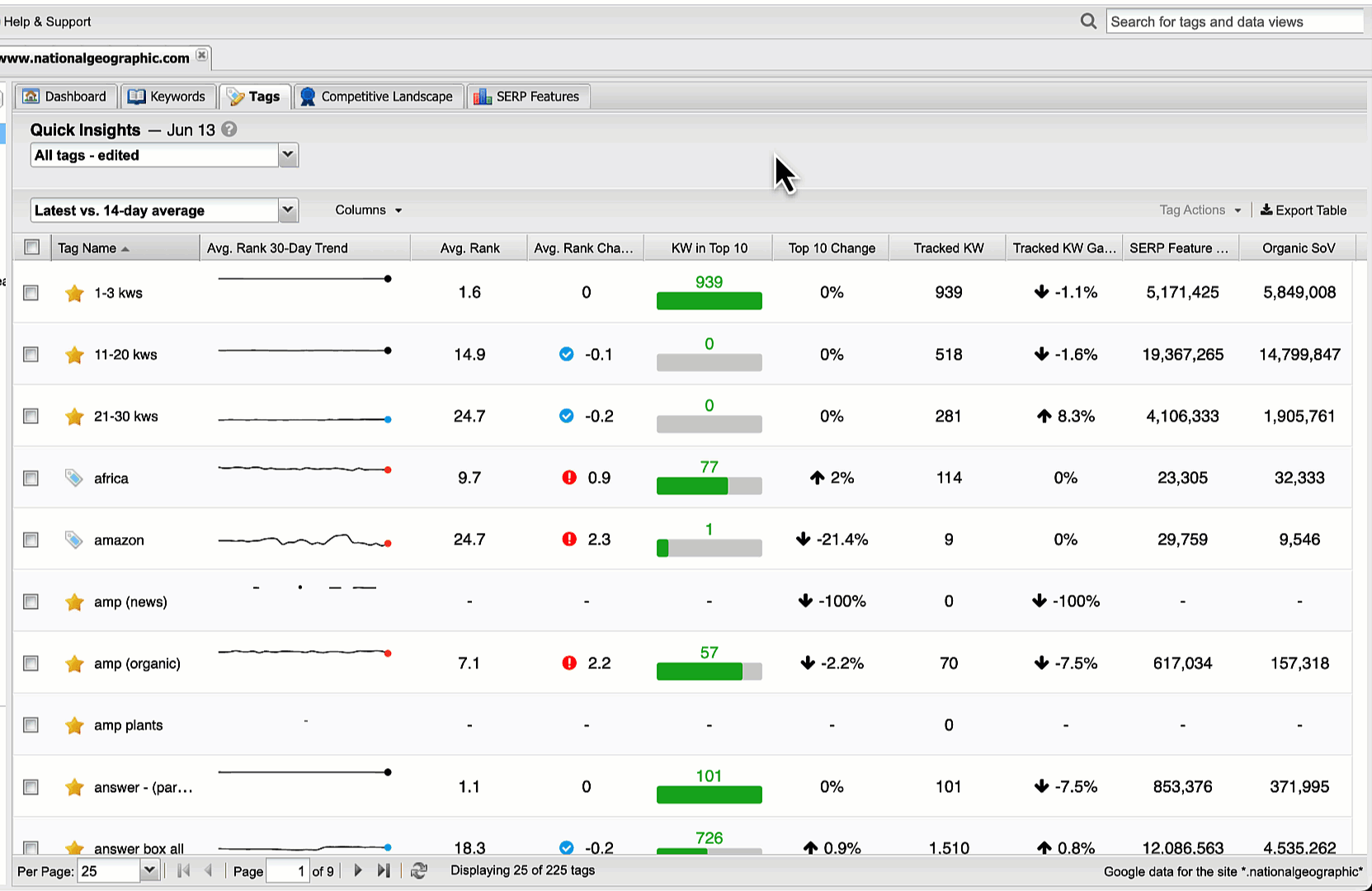
Task: Select the www.nationalgeographic.com site tab
Action: (93, 57)
